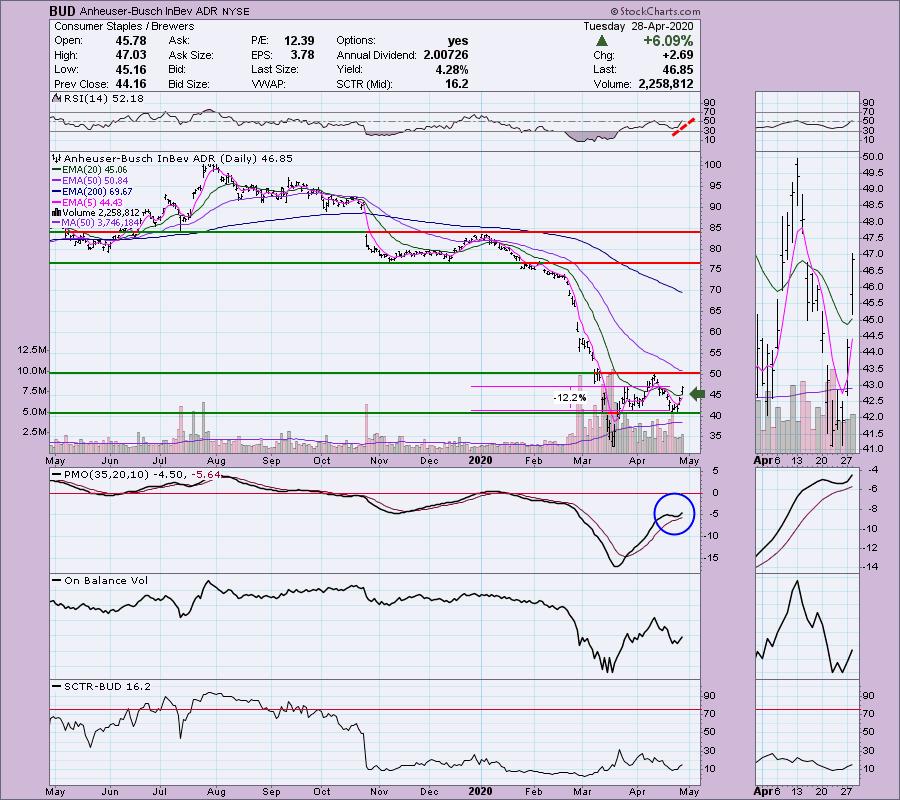
Task: Click the +6.09% percent change value
Action: click(x=668, y=41)
